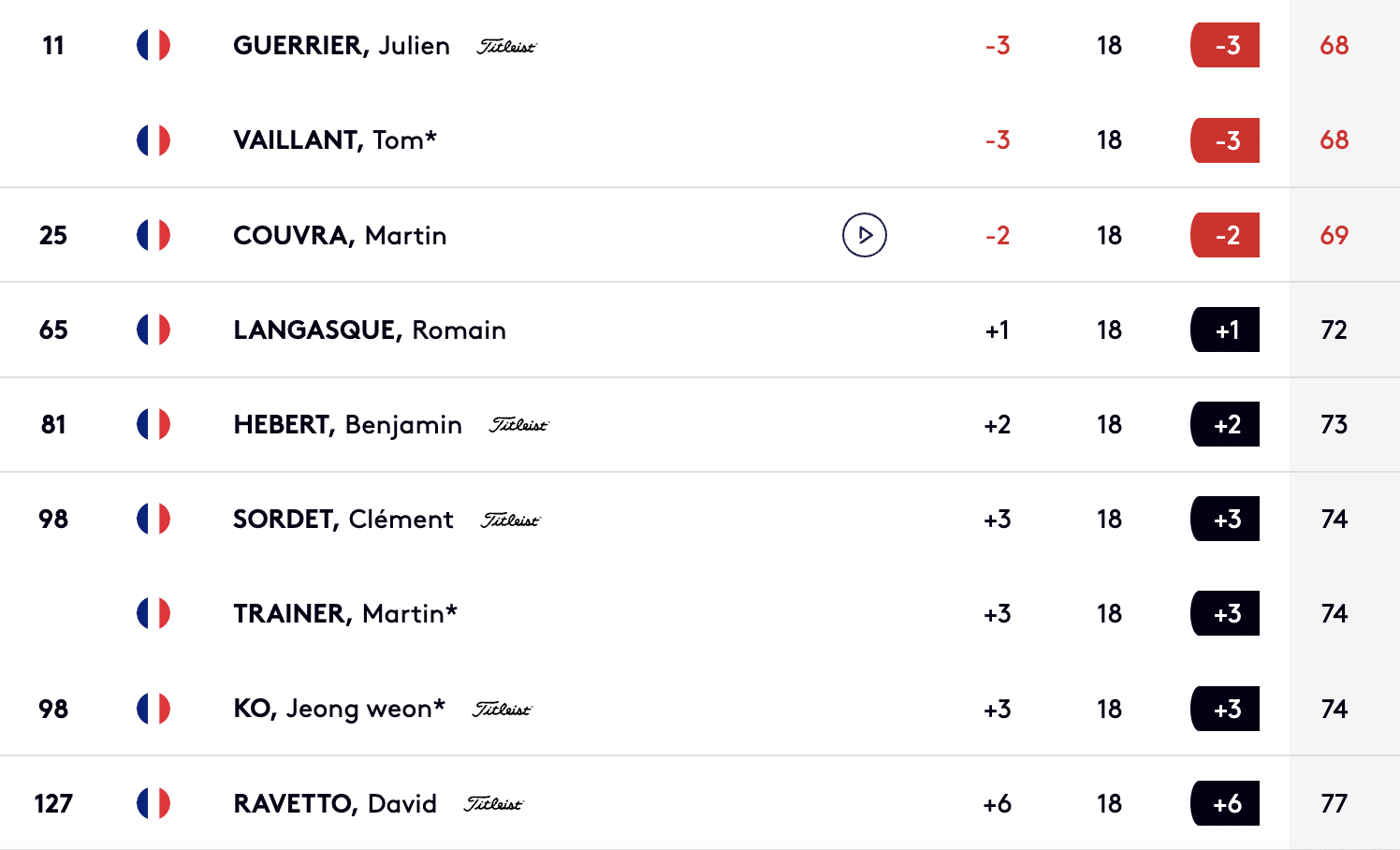1400x850 pixels.
Task: Click the dark +6 badge for Ravetto
Action: coord(1226,803)
